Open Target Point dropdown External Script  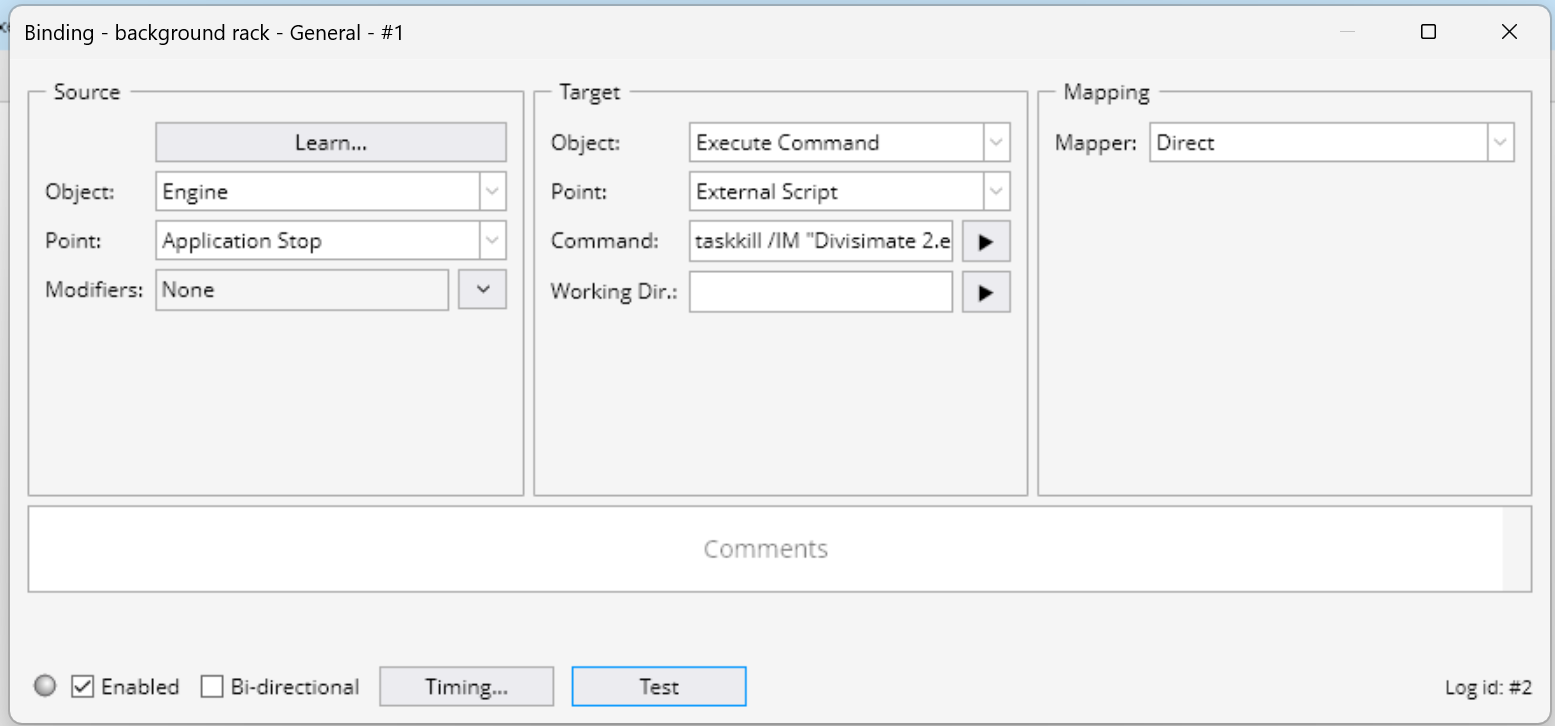tap(995, 192)
